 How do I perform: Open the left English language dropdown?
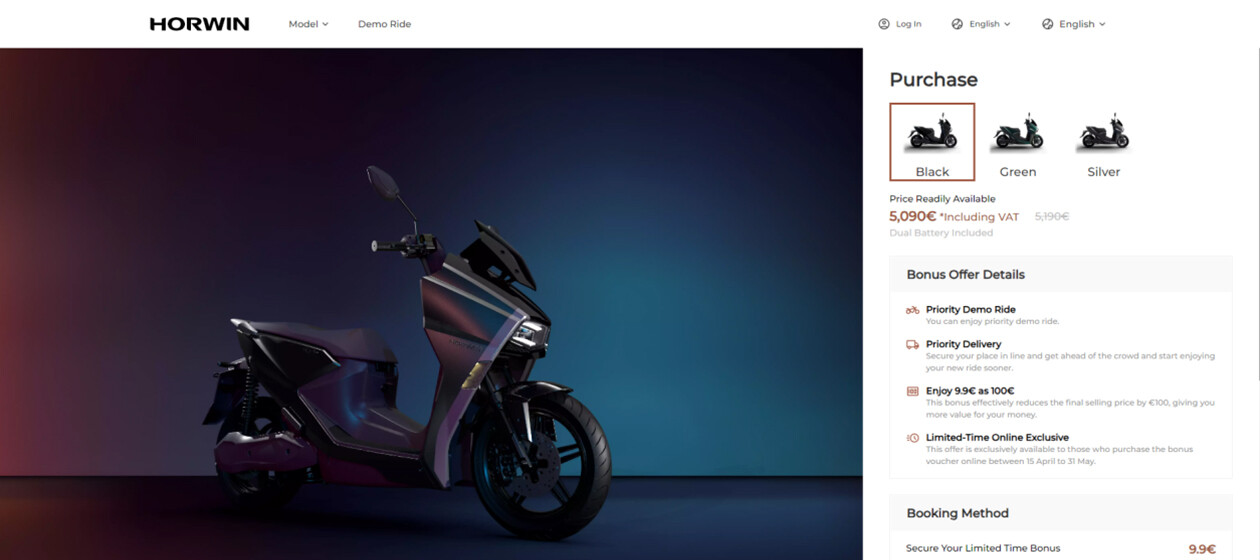point(981,24)
